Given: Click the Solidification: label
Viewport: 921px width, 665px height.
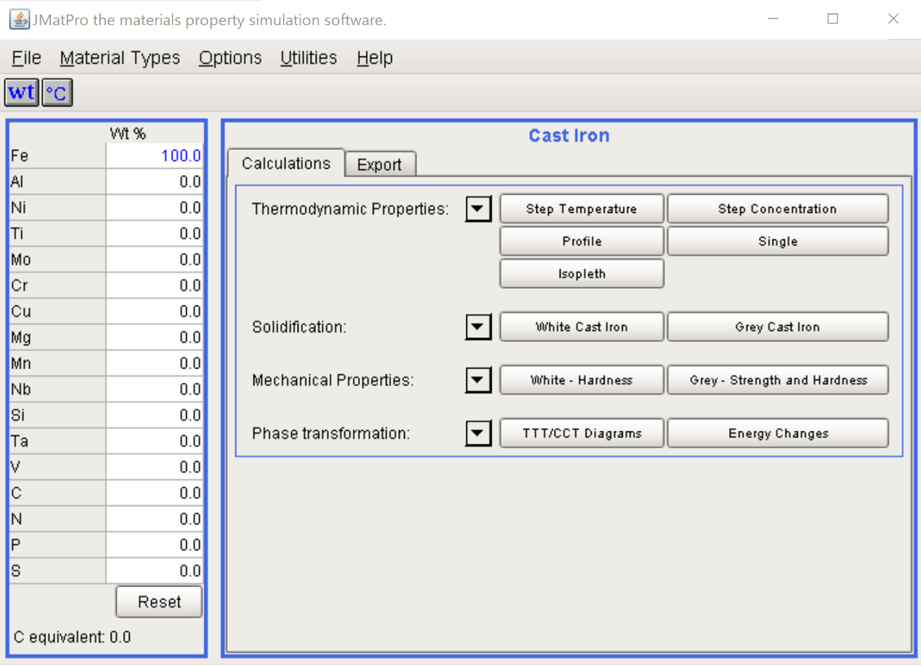Looking at the screenshot, I should pyautogui.click(x=299, y=327).
